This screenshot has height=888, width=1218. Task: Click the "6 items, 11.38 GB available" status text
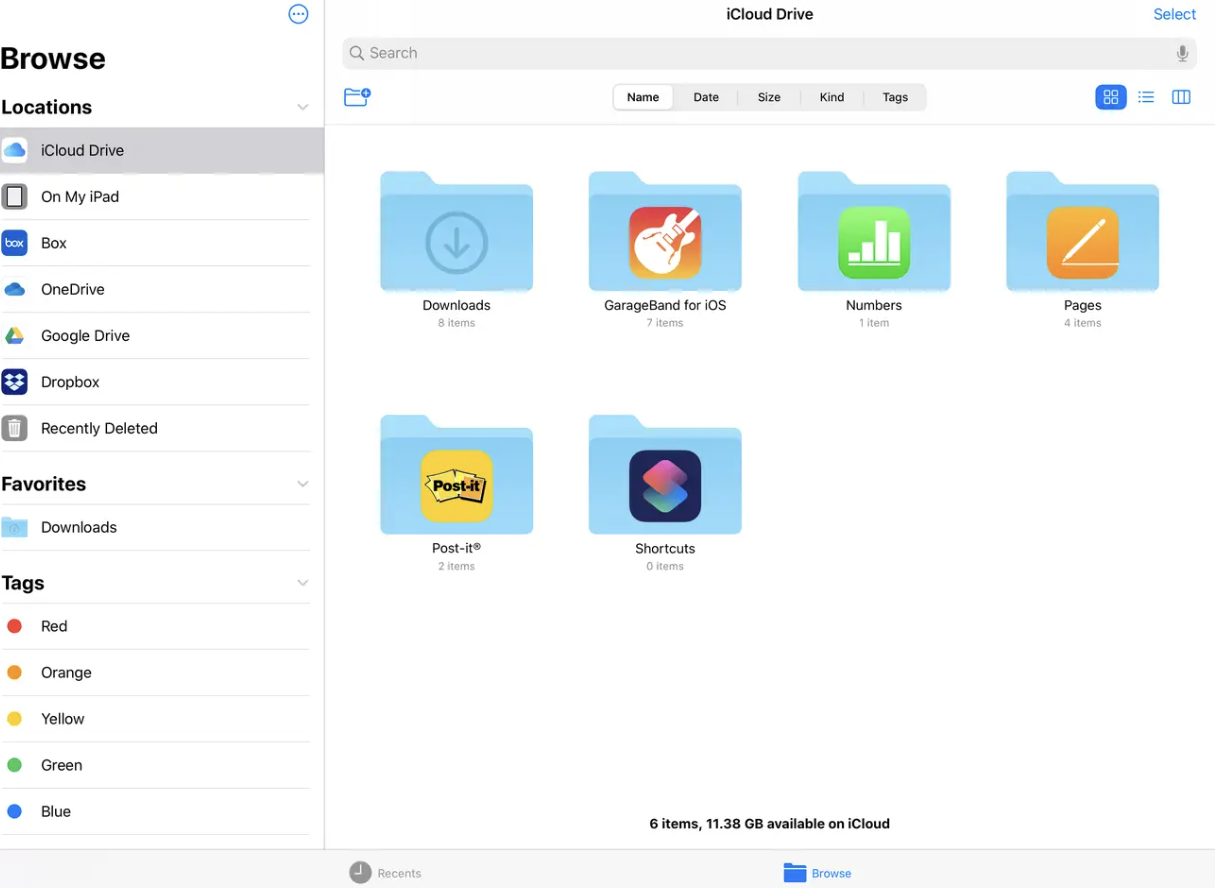point(769,824)
